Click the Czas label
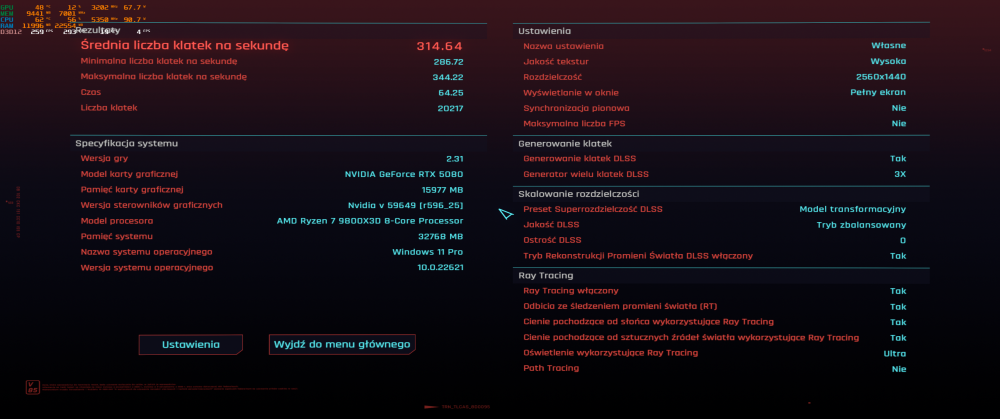Image resolution: width=1000 pixels, height=419 pixels. 91,92
